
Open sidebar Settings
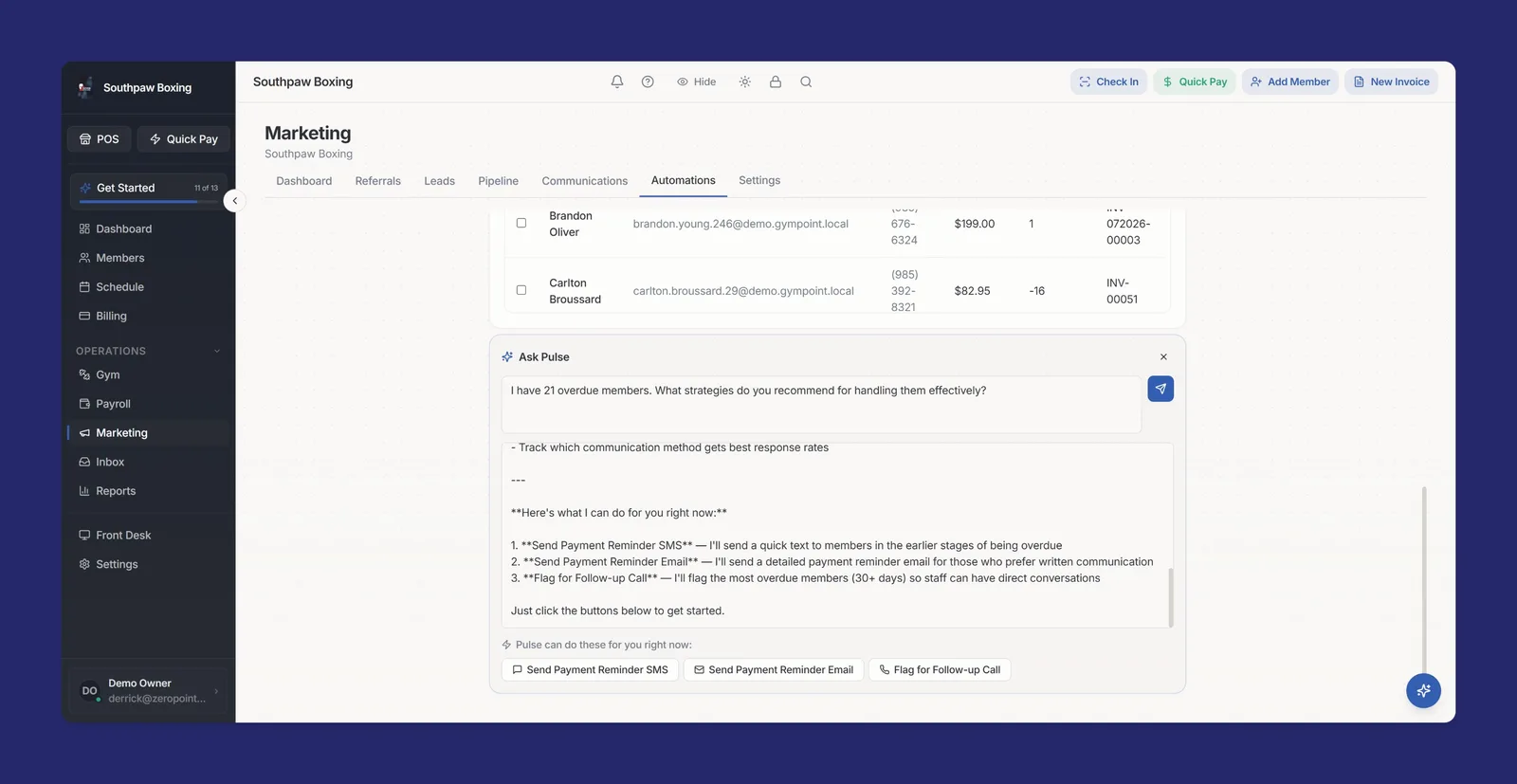click(149, 564)
